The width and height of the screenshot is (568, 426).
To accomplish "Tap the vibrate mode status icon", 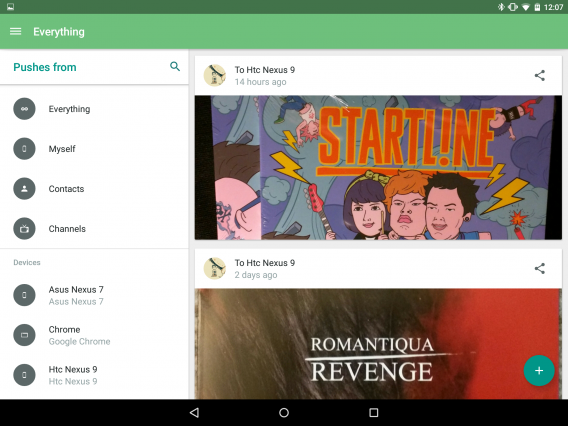I will tap(513, 7).
